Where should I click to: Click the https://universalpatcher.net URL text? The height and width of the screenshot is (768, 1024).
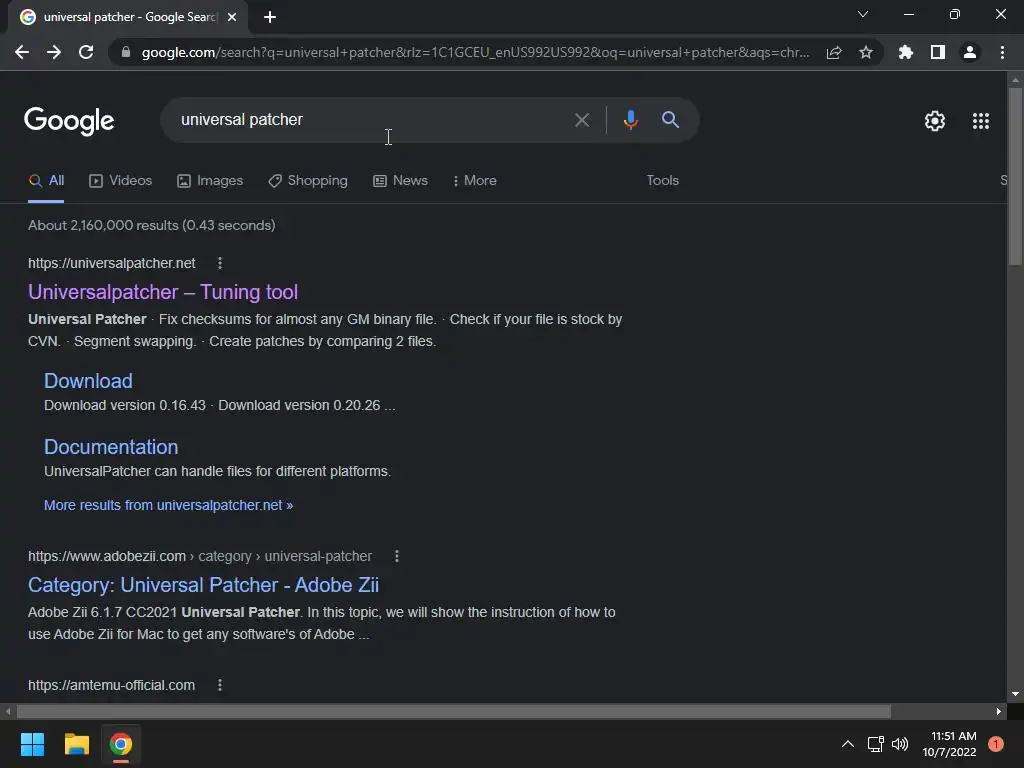pos(112,263)
